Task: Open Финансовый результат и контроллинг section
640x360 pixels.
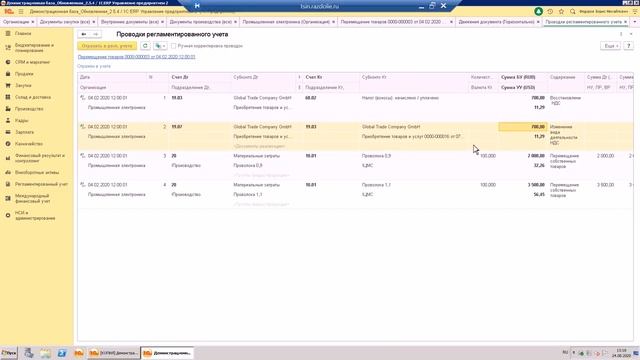Action: coord(40,158)
